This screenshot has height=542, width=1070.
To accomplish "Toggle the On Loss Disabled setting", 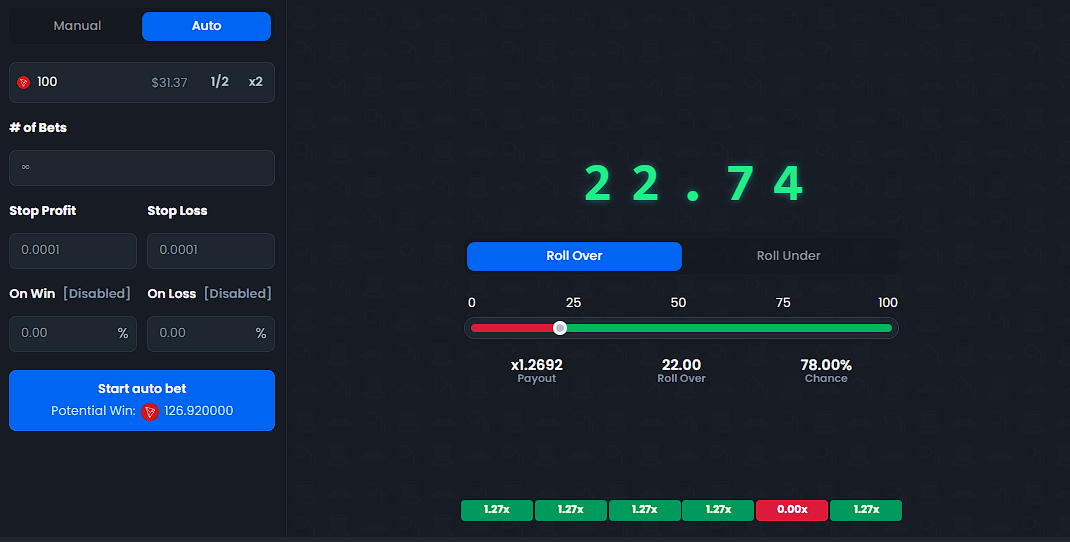I will coord(237,293).
